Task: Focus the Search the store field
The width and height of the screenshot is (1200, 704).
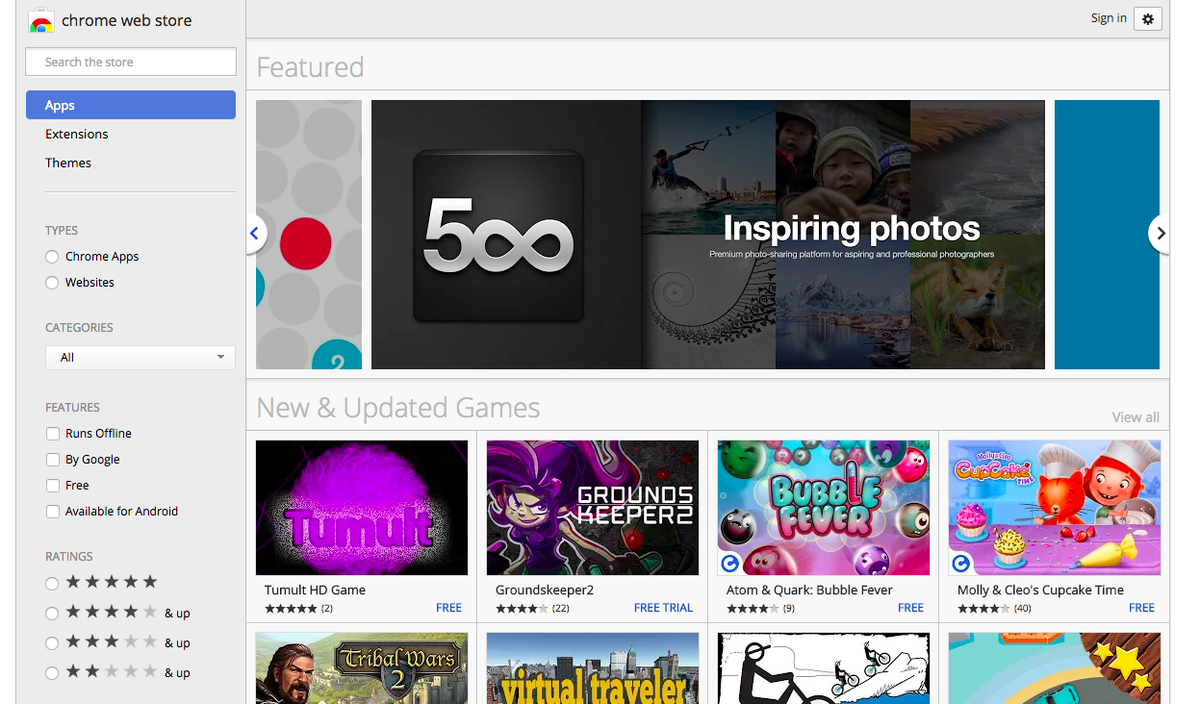Action: 131,62
